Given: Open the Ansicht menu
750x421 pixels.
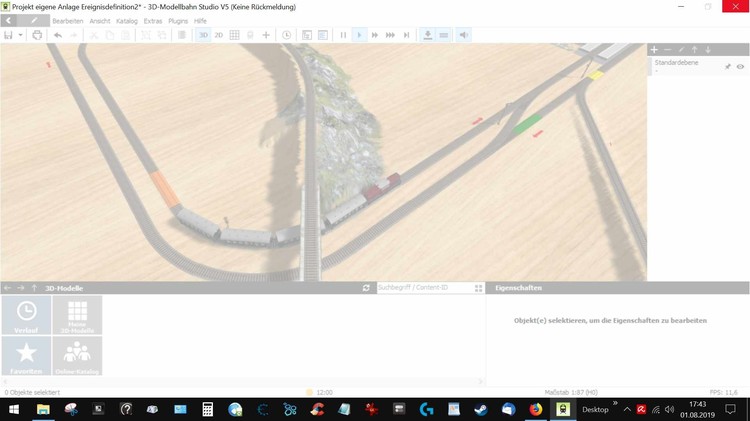Looking at the screenshot, I should [99, 21].
